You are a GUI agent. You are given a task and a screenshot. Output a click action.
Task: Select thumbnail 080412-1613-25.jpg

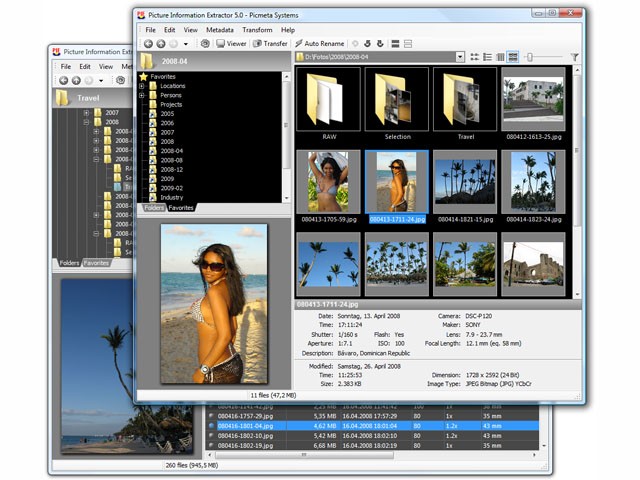[x=533, y=99]
